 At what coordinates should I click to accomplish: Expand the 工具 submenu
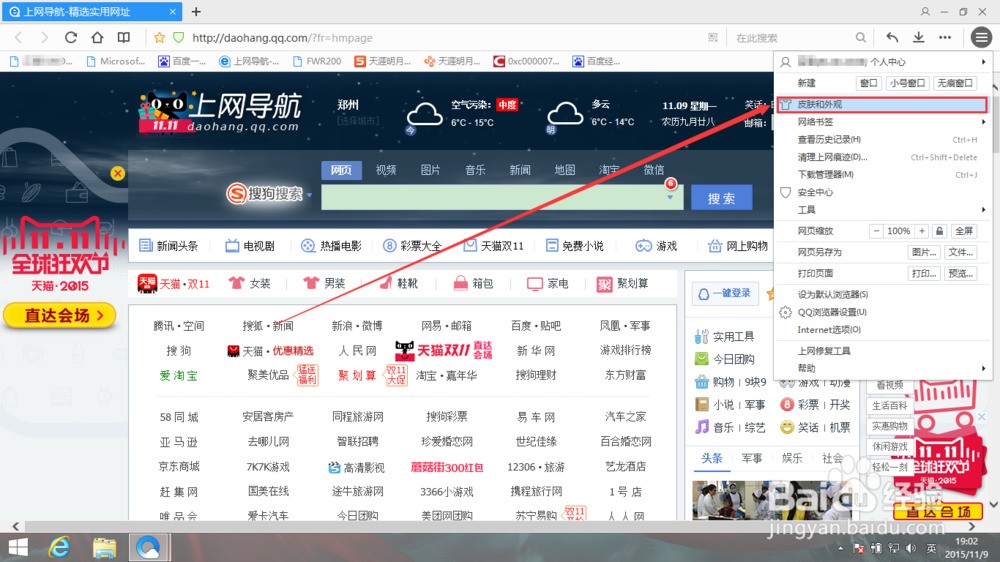[983, 210]
